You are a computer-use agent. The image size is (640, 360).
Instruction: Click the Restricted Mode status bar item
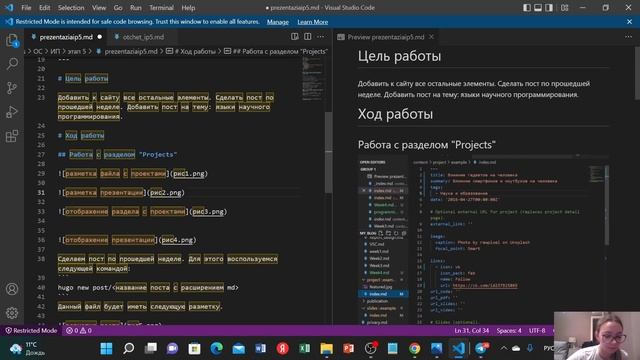31,331
